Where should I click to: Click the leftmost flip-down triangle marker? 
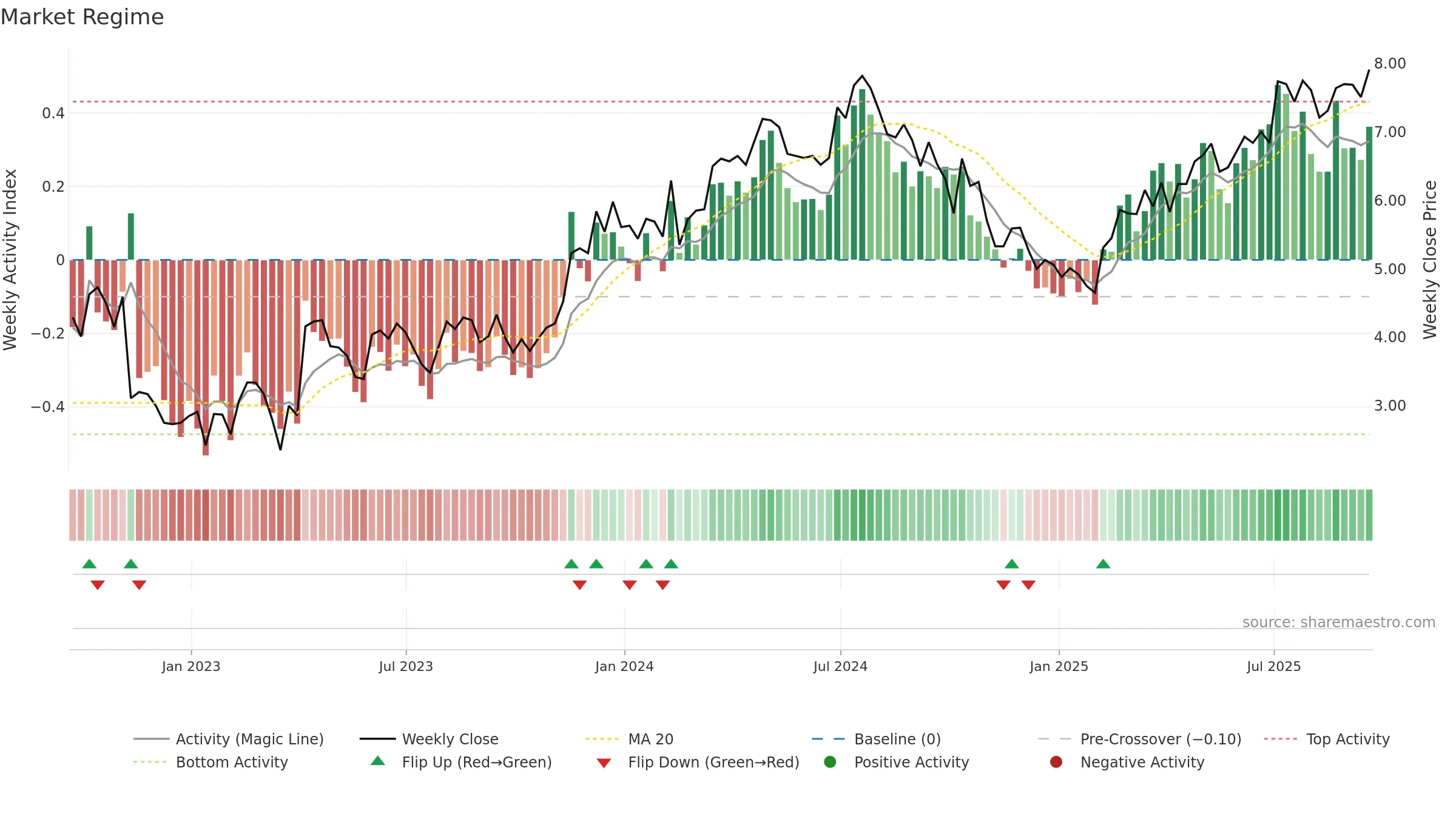click(98, 585)
